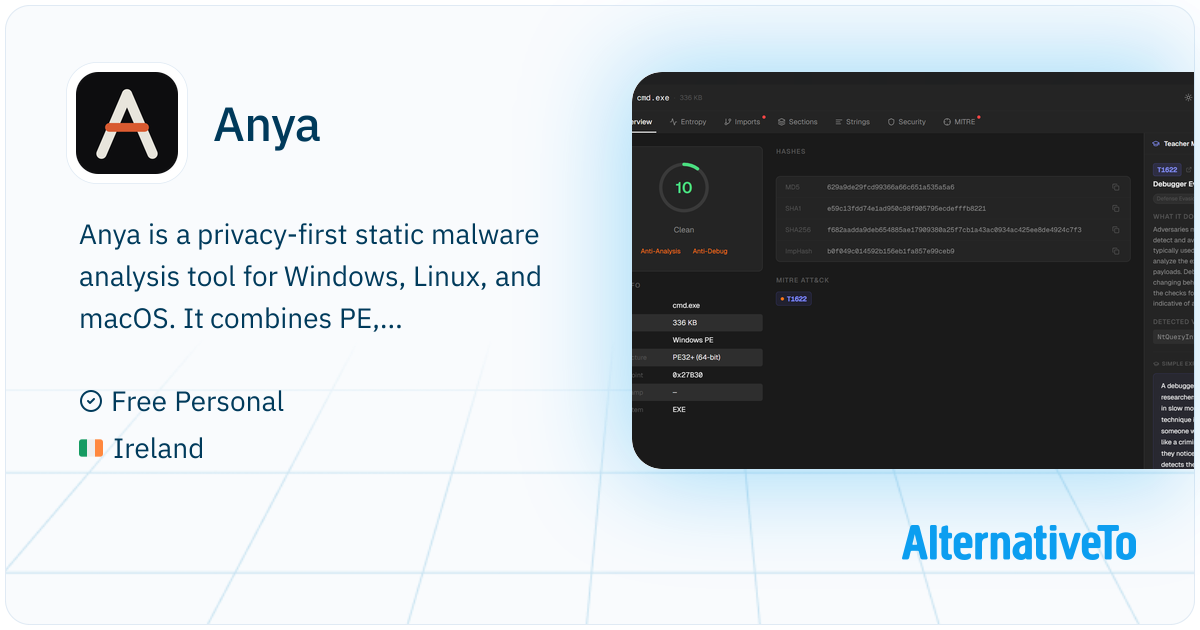Click the T1622 badge under MITRE ATT&CK

(794, 299)
